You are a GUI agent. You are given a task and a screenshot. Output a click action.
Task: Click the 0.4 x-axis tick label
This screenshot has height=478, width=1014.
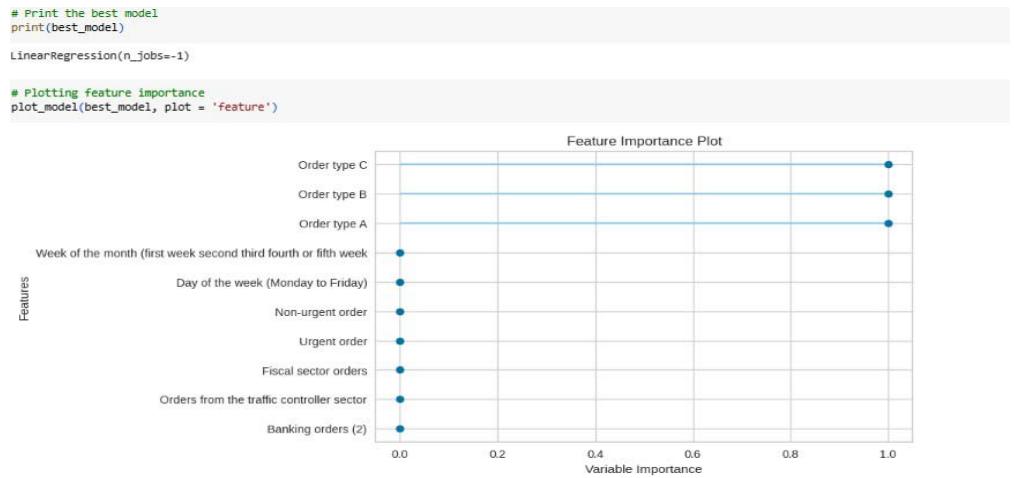(x=595, y=453)
